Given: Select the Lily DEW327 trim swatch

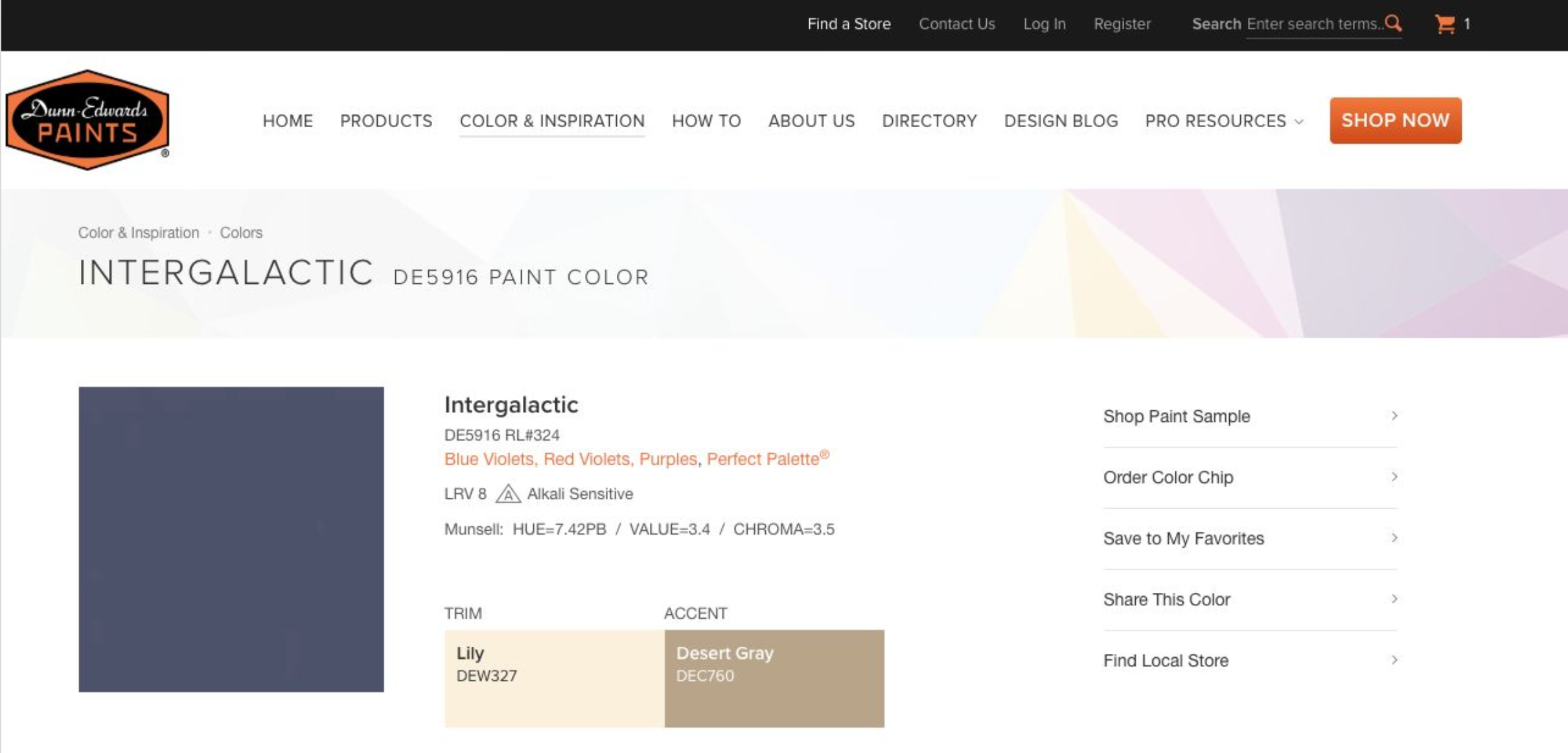Looking at the screenshot, I should 554,678.
